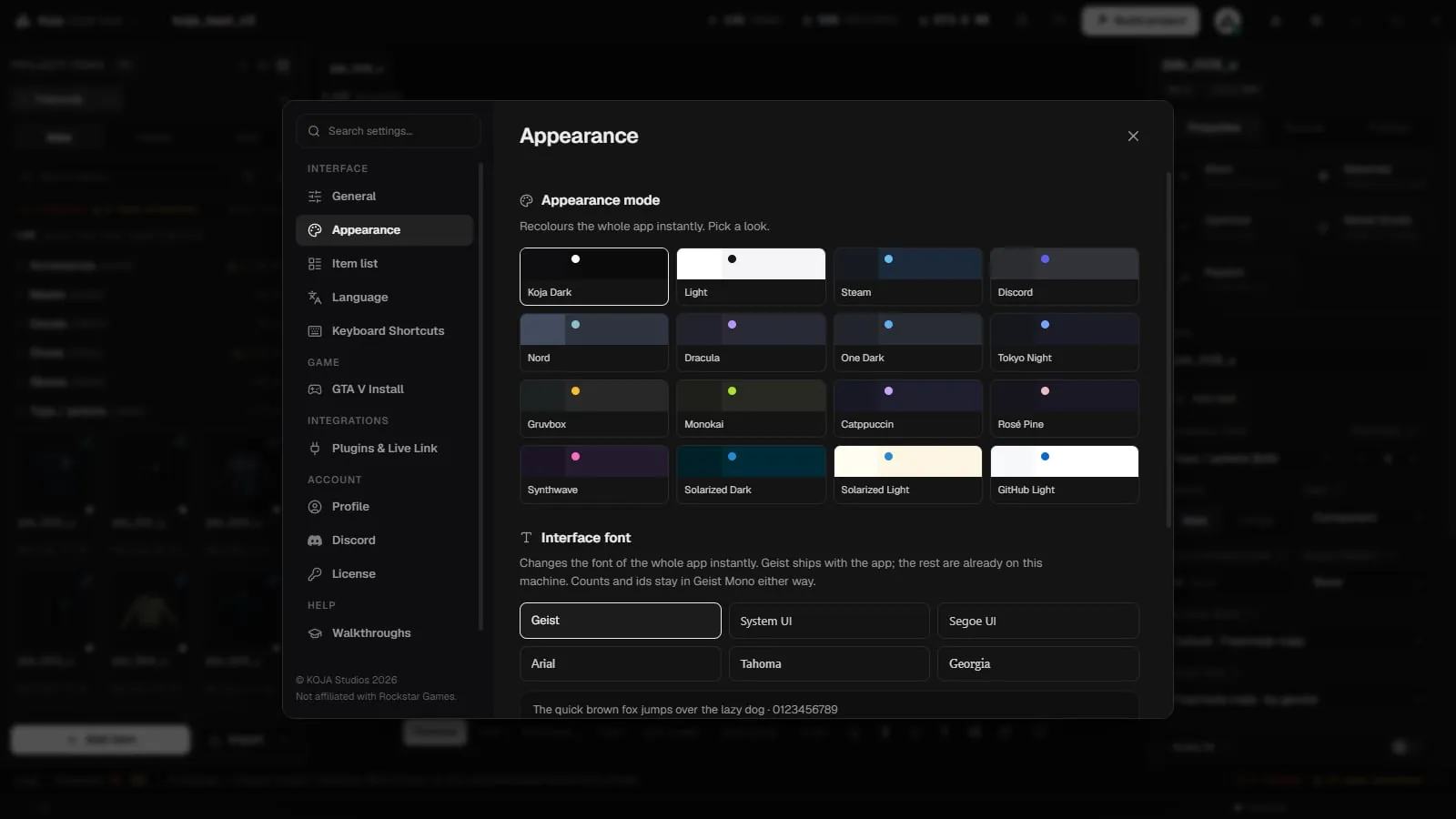Click the Appearance palette icon in sidebar
Screen dimensions: 1456x819
click(x=315, y=230)
